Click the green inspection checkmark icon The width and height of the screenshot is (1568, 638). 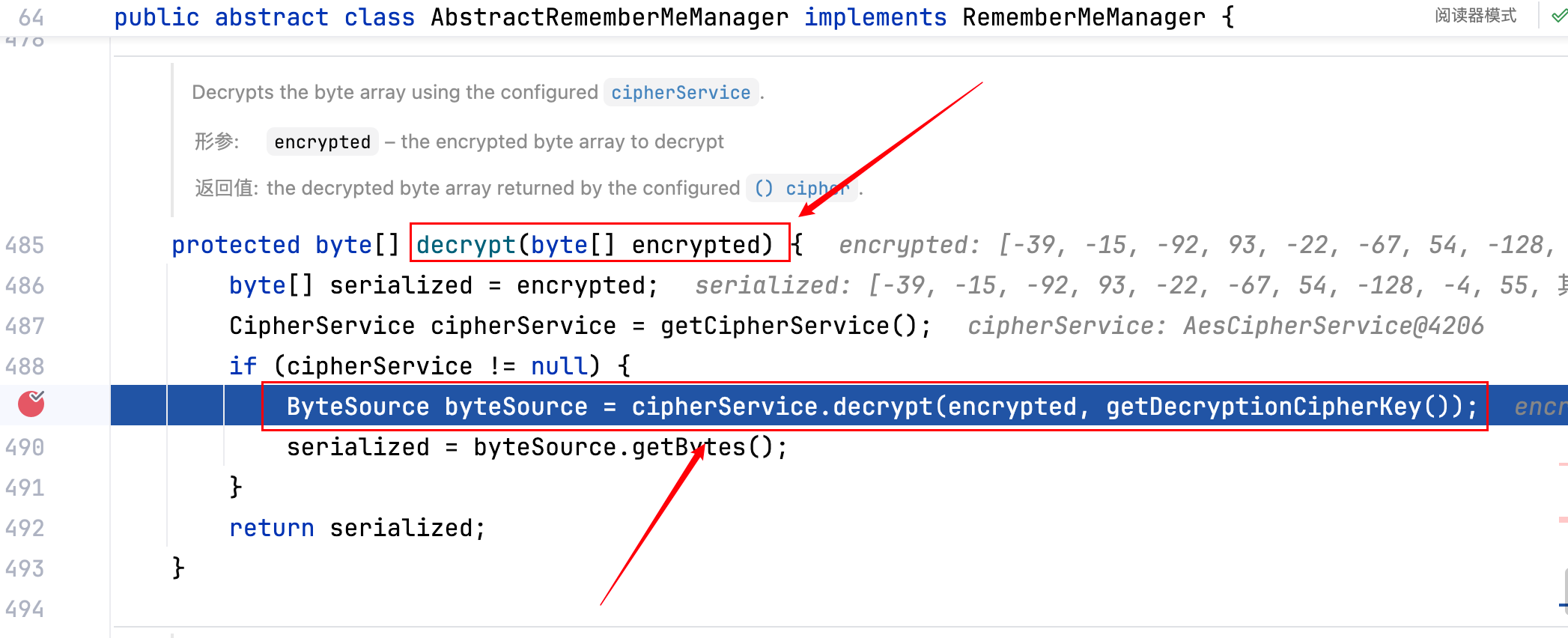point(1559,16)
